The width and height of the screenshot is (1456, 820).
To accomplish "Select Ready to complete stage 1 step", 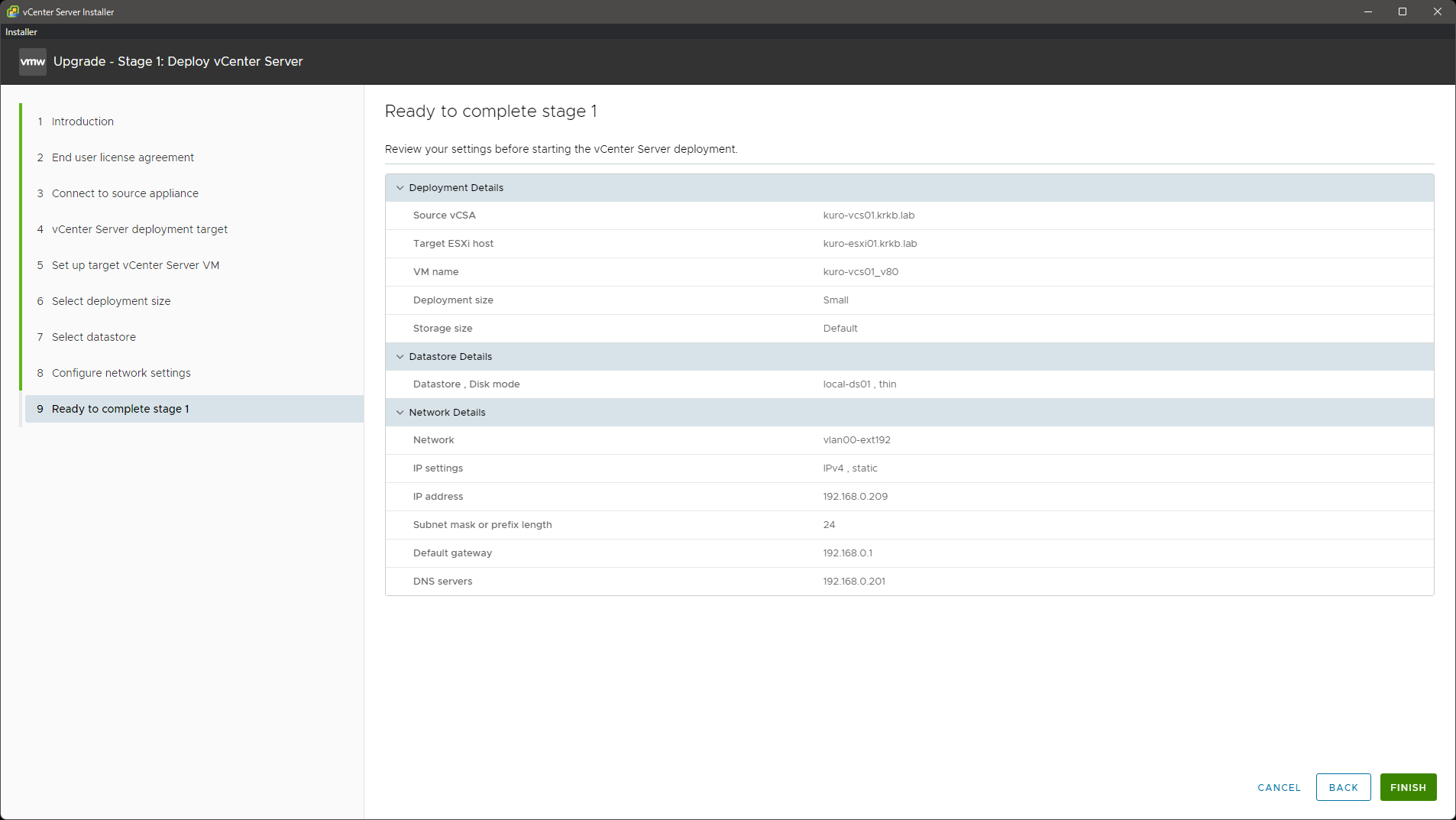I will pos(121,409).
